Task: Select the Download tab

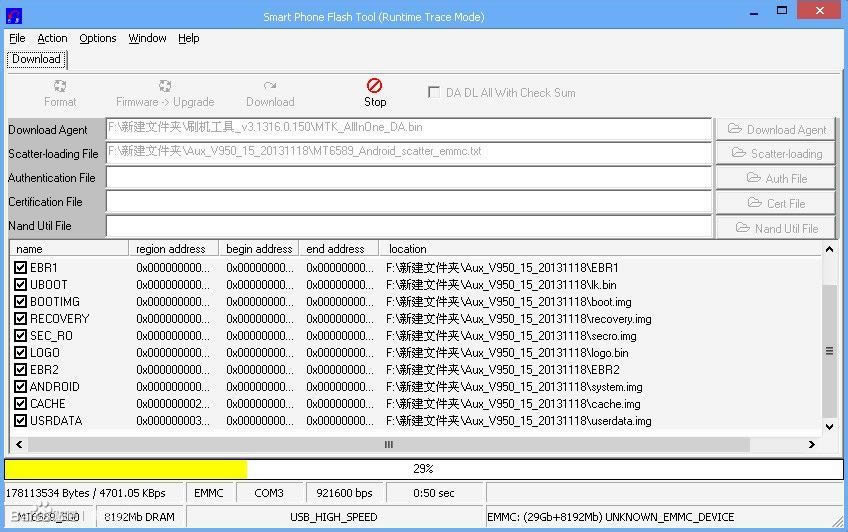Action: (x=36, y=59)
